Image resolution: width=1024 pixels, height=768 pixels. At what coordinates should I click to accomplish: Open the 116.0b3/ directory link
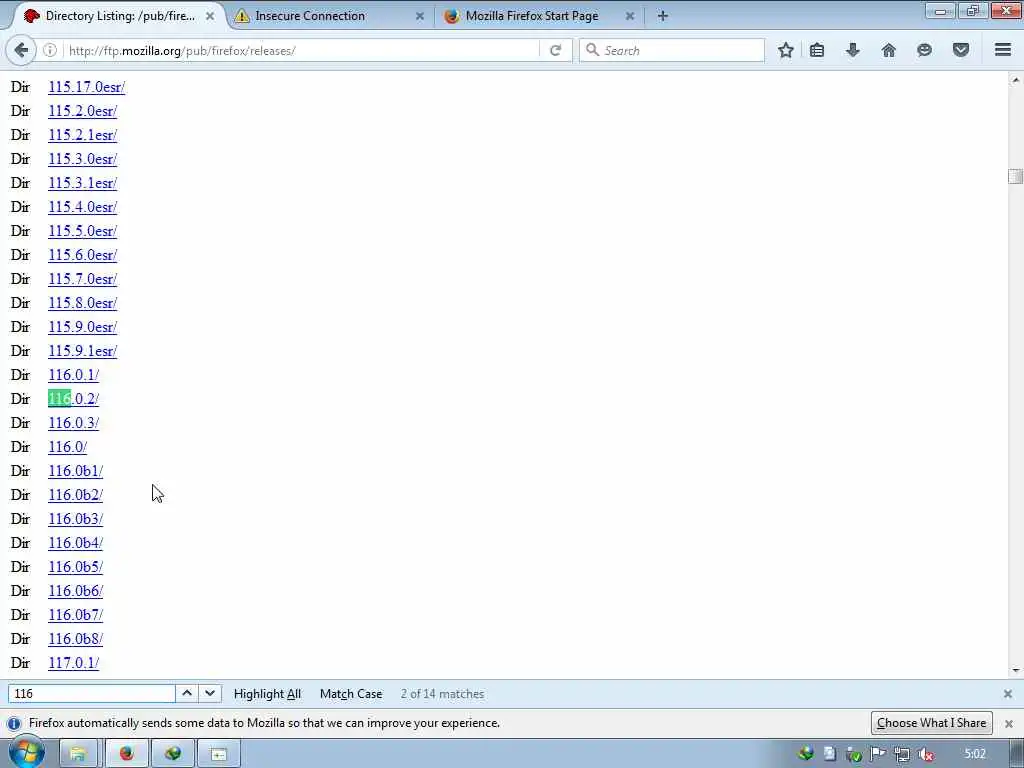pos(75,519)
